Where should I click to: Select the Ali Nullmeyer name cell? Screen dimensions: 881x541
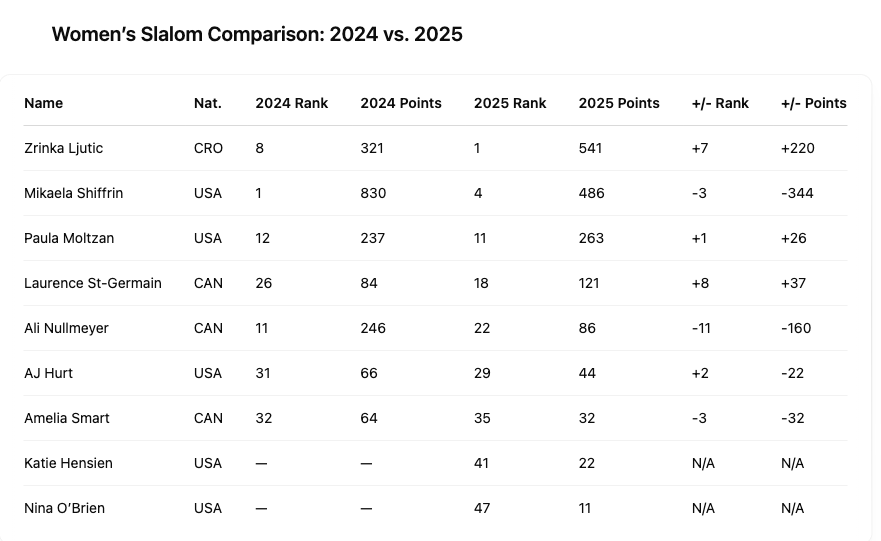67,328
